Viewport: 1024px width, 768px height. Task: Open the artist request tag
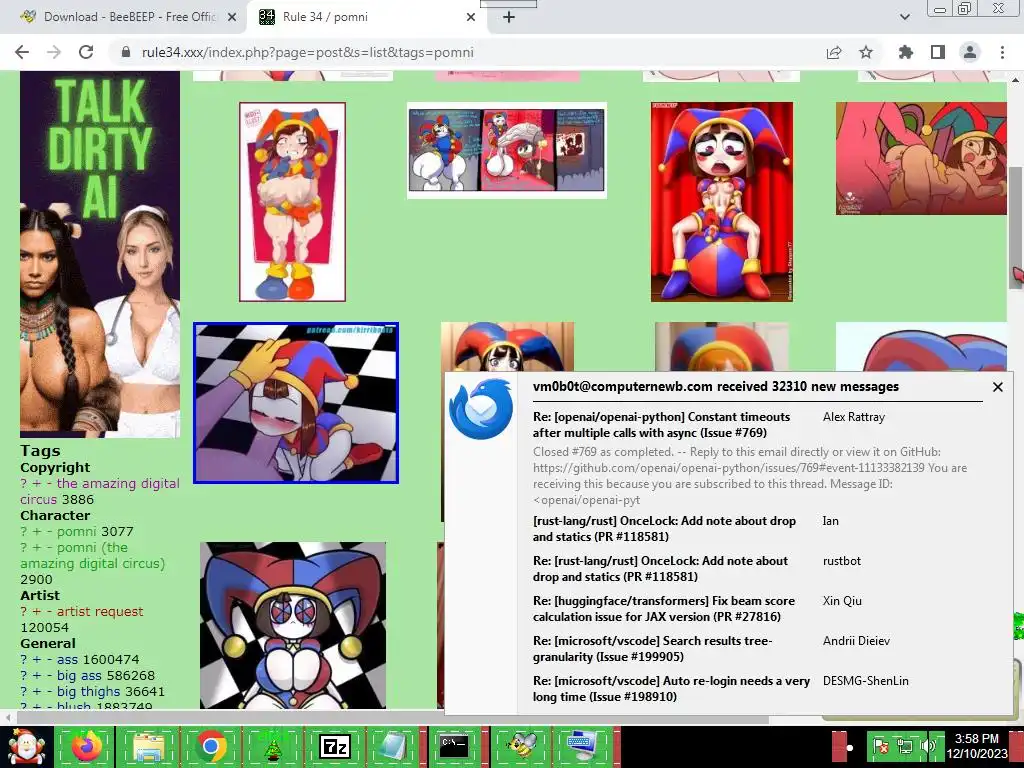[x=100, y=611]
